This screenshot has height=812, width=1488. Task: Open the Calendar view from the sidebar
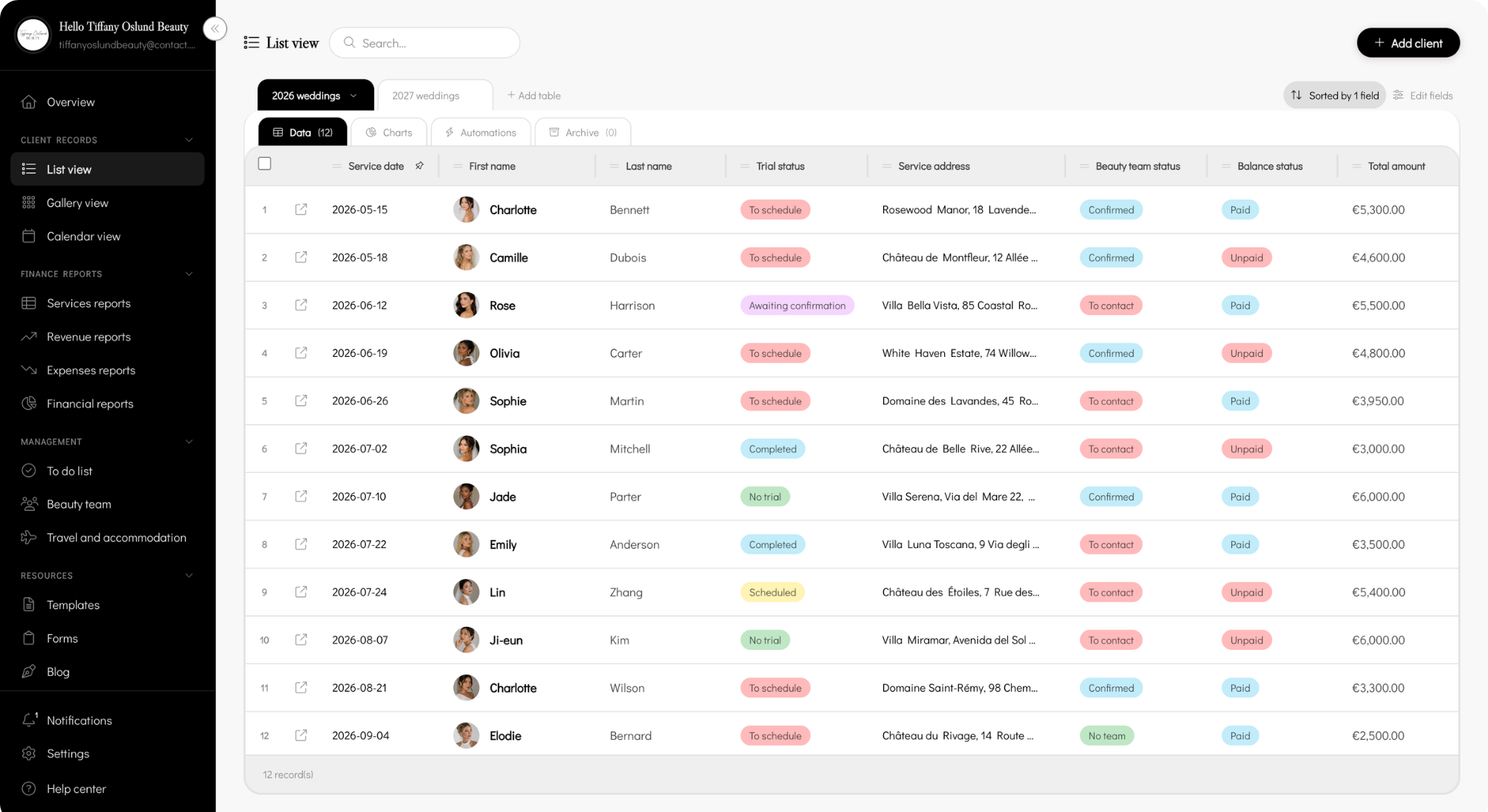(108, 236)
